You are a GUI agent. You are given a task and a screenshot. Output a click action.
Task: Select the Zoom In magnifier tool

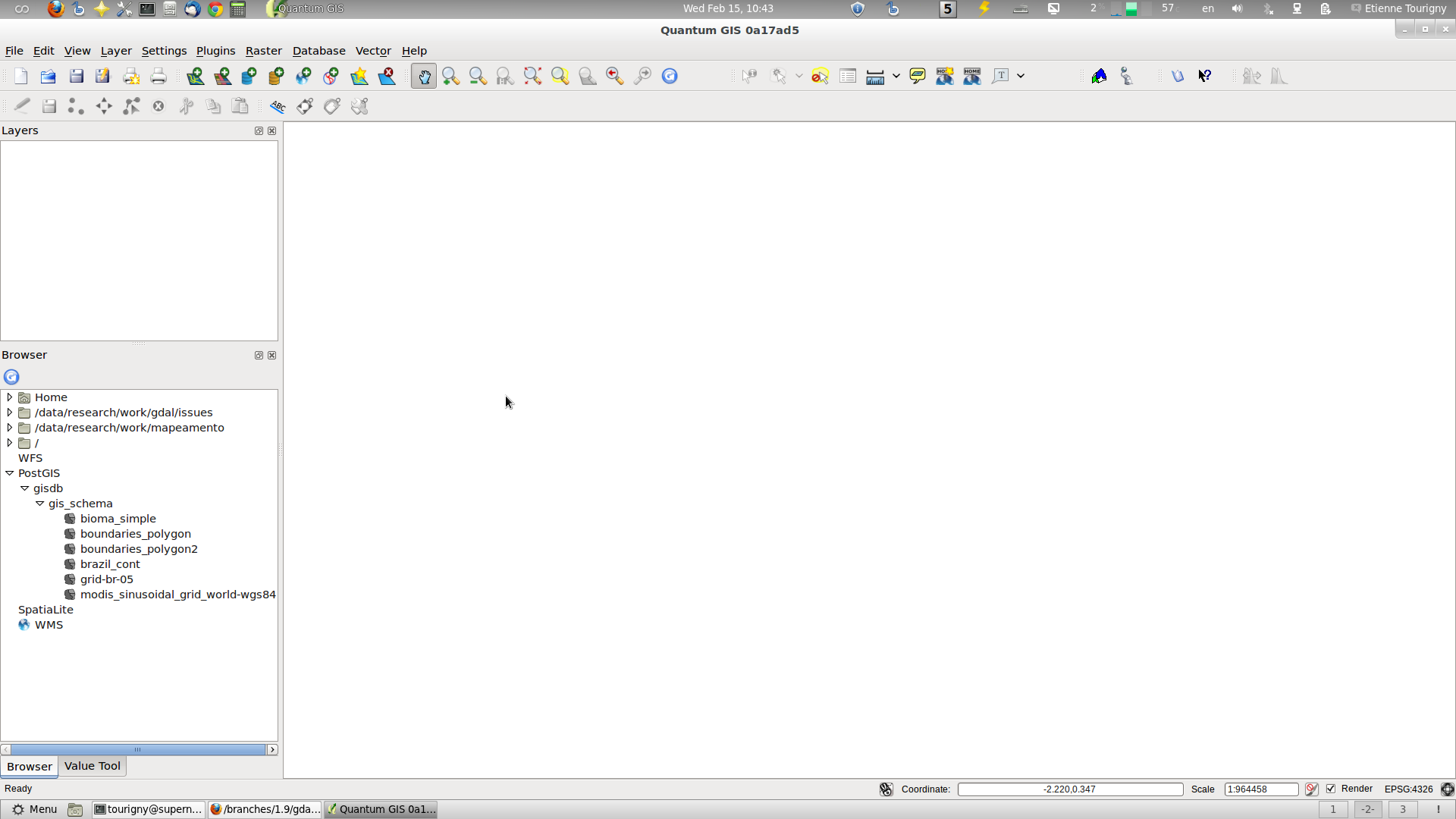point(451,76)
